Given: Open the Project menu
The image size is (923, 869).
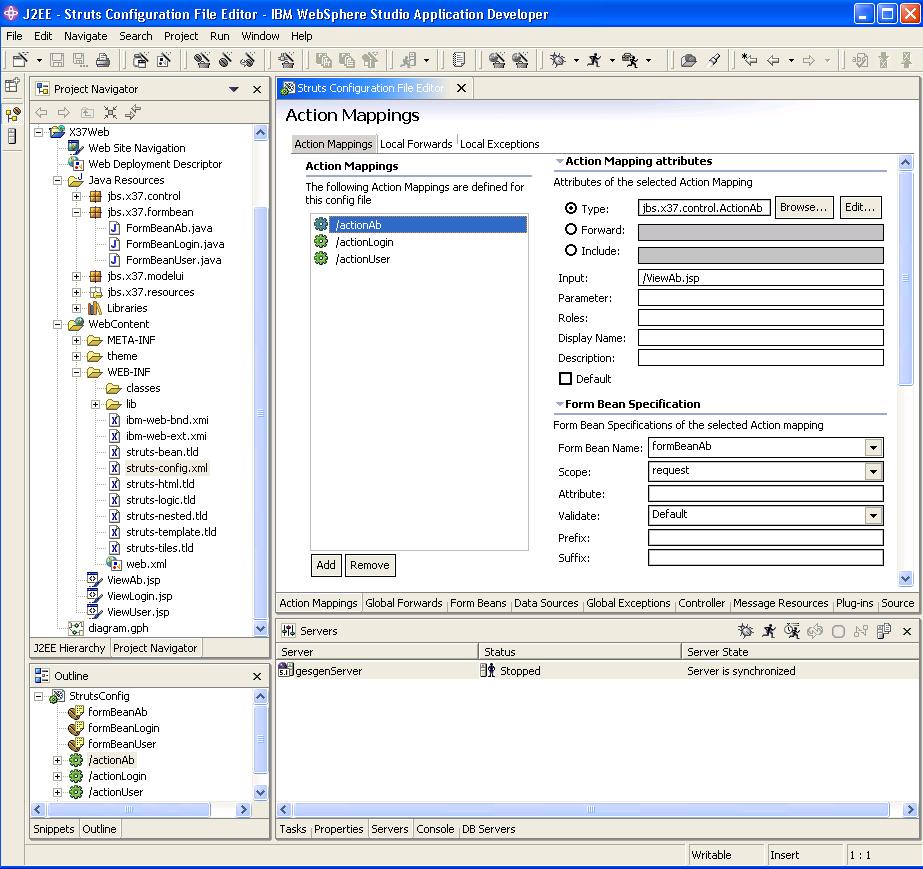Looking at the screenshot, I should [181, 36].
